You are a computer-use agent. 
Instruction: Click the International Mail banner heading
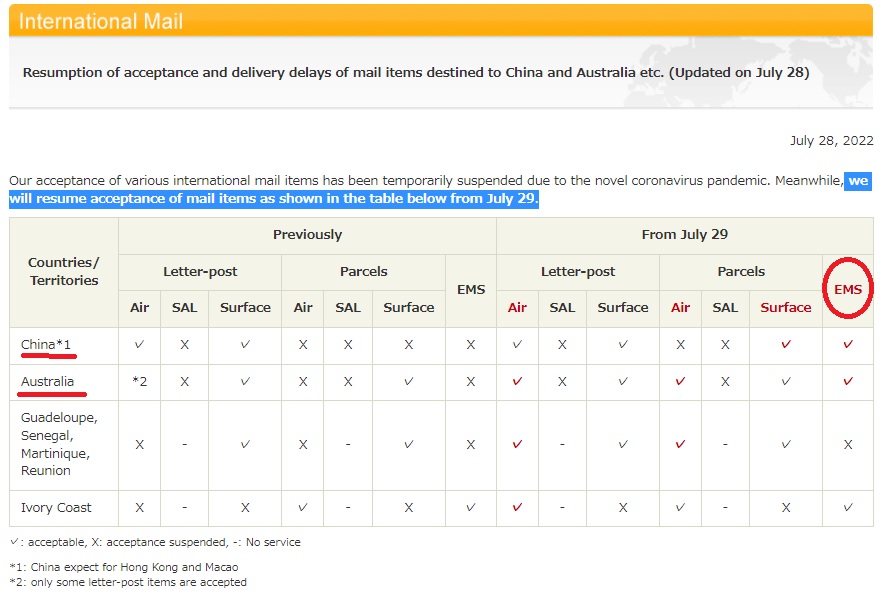[x=102, y=21]
